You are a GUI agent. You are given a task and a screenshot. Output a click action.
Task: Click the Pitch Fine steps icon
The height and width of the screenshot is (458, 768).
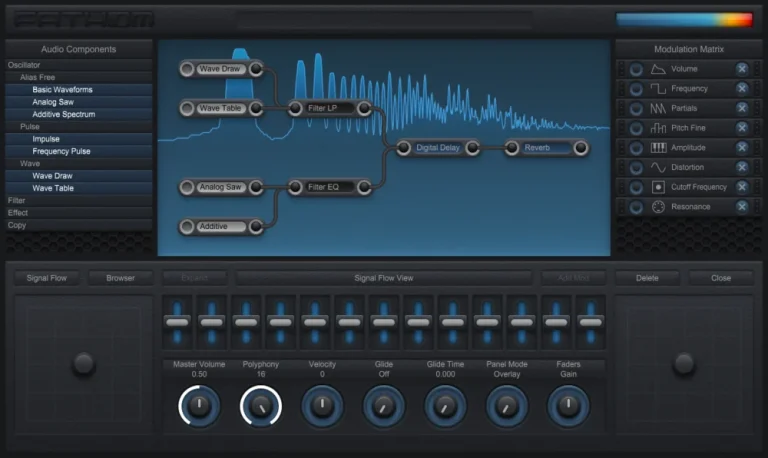(658, 128)
